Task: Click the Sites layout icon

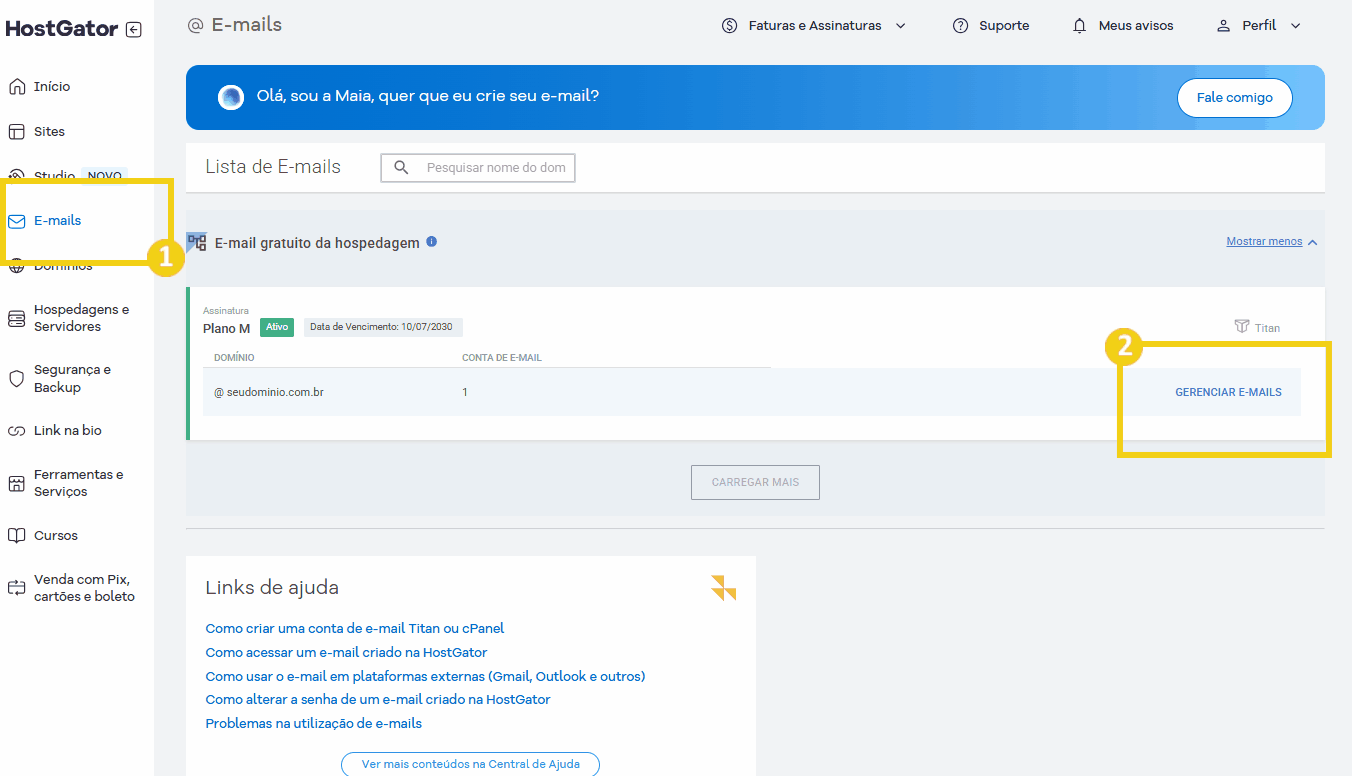Action: [16, 131]
